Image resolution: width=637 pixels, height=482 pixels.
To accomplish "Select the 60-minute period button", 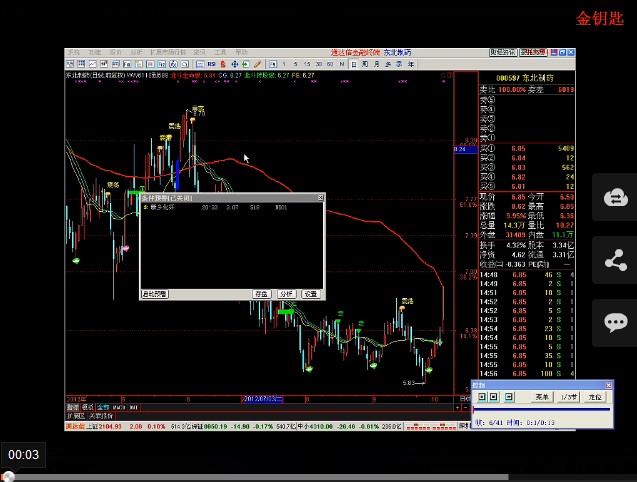I will click(330, 64).
